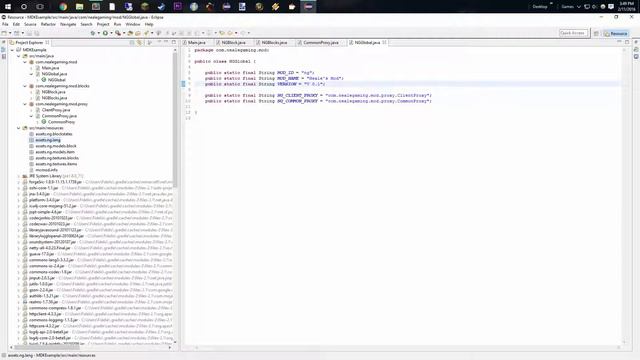Select guava-17.0.jar library entry
640x360 pixels.
[x=41, y=254]
